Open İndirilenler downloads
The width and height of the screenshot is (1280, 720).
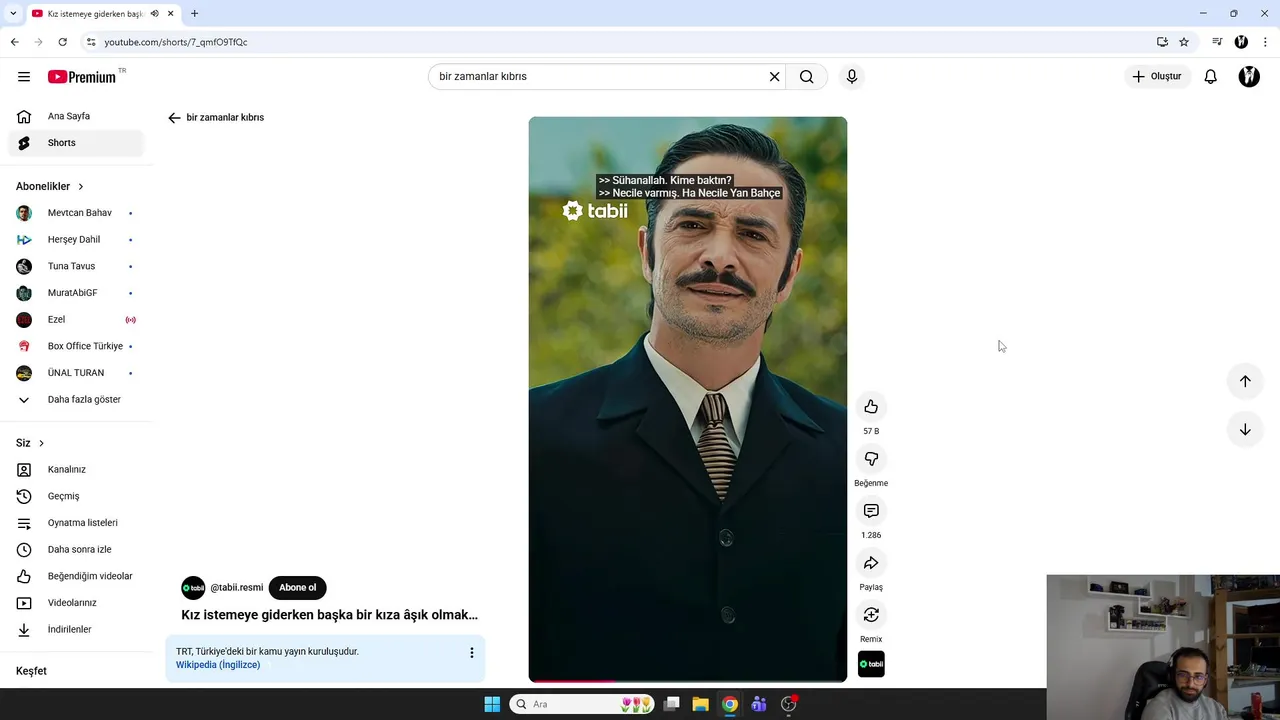coord(76,630)
